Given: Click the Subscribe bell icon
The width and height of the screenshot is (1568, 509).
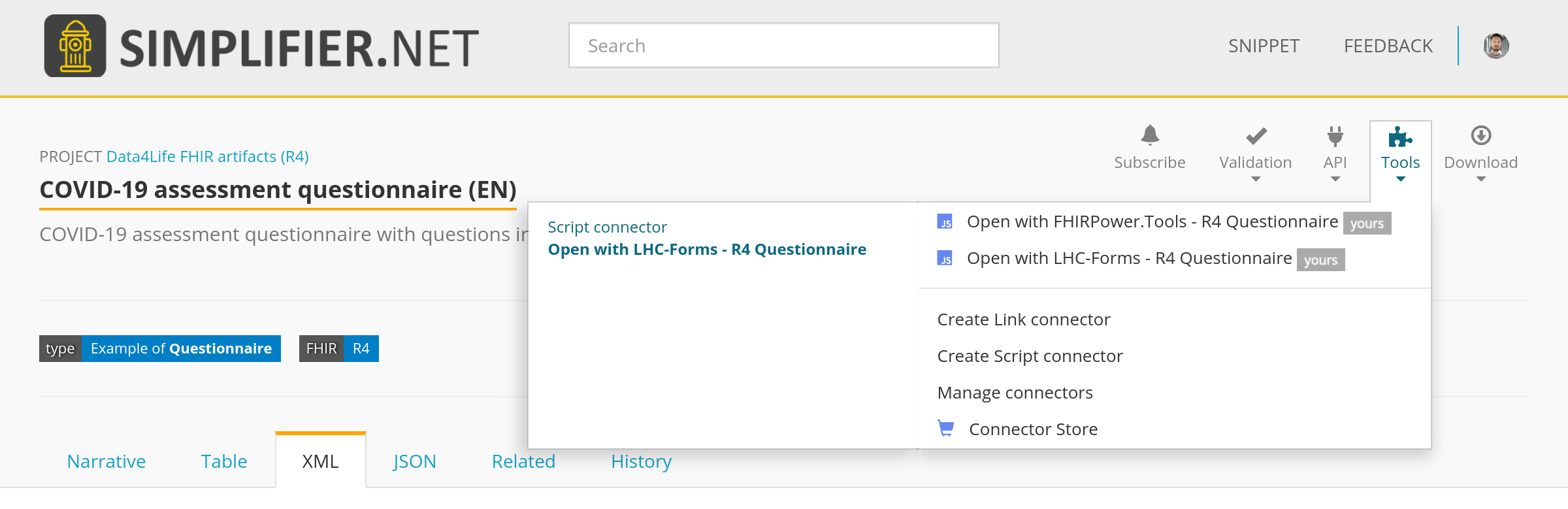Looking at the screenshot, I should 1150,135.
